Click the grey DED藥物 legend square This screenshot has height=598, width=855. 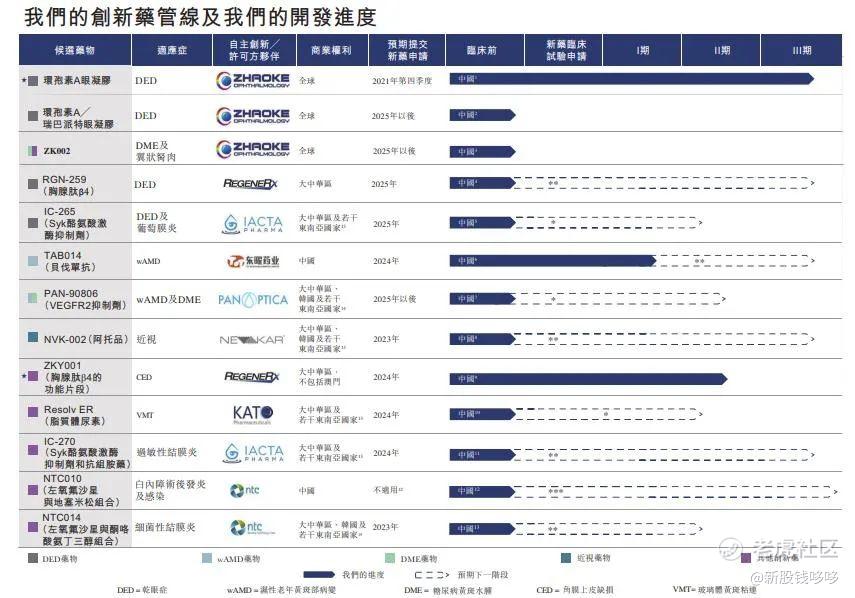tap(33, 558)
